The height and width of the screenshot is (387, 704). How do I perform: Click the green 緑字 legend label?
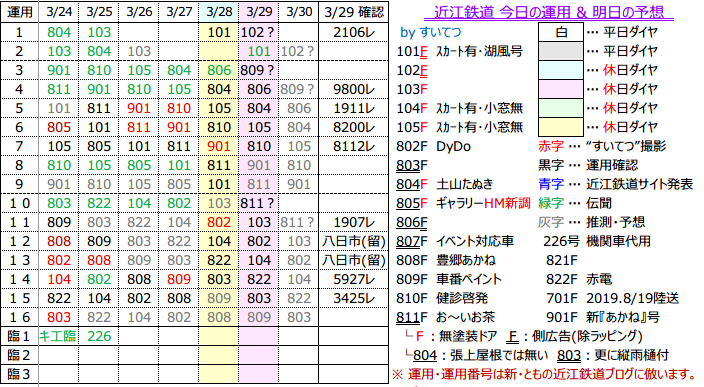pyautogui.click(x=551, y=203)
